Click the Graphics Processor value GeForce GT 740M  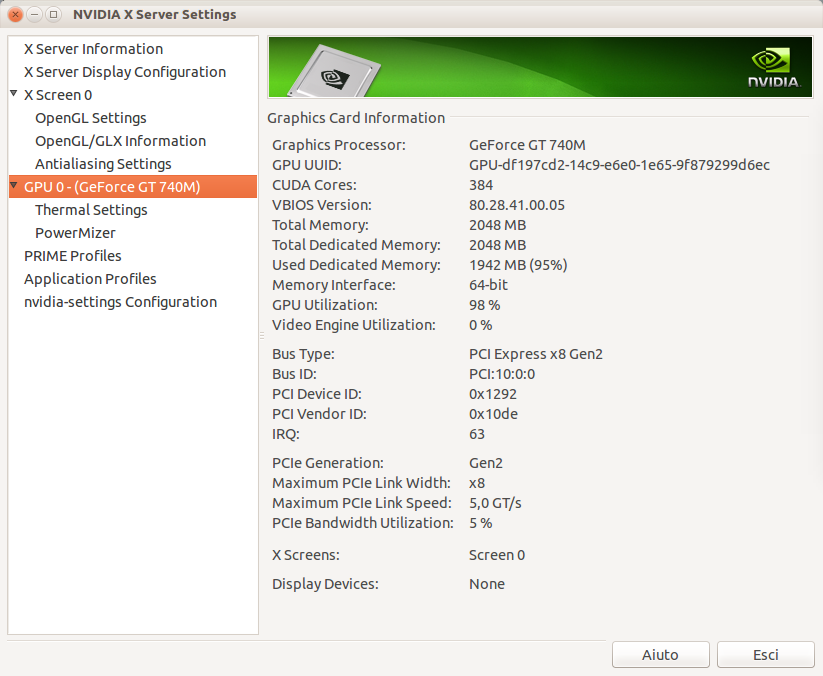527,145
